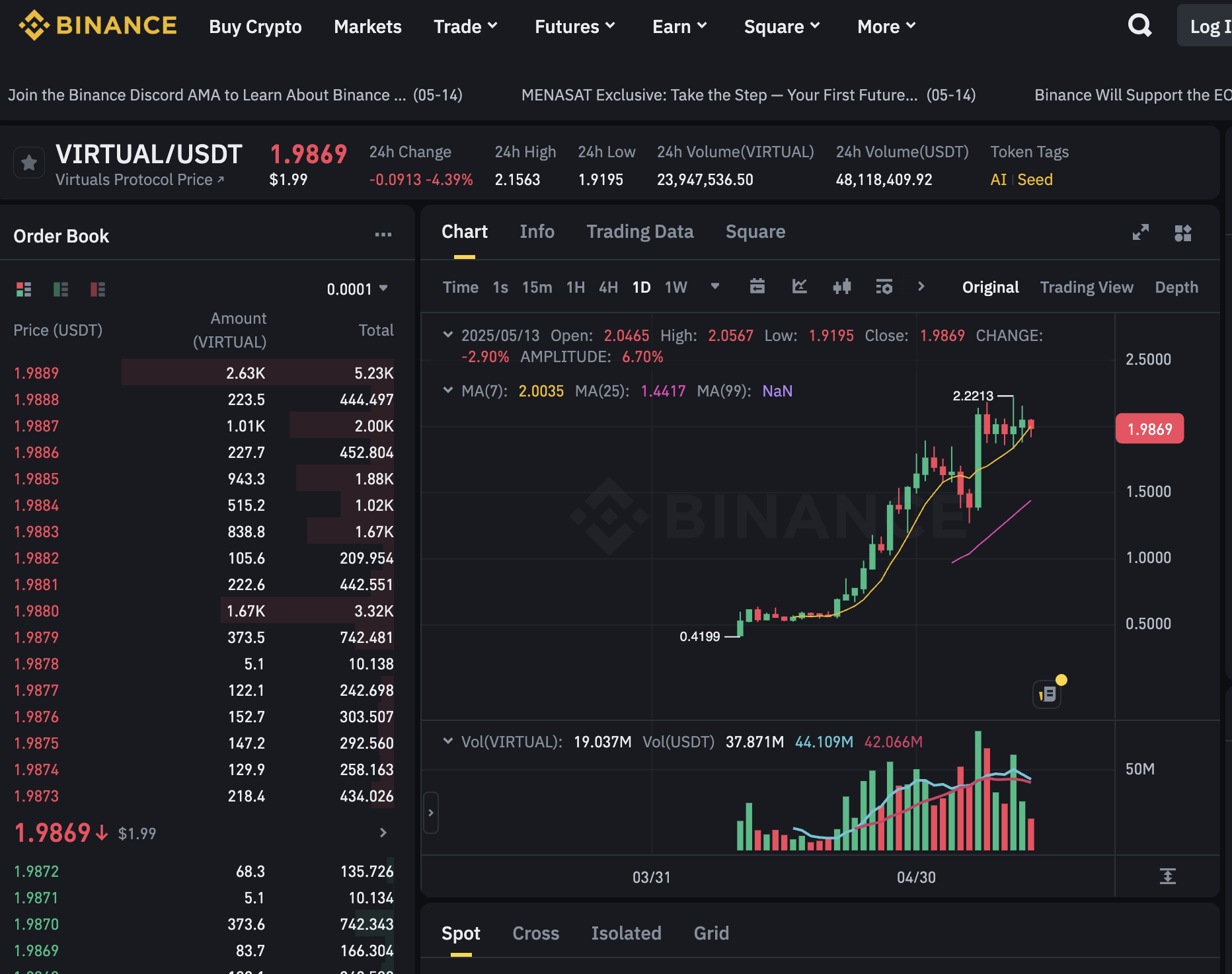Open more time intervals dropdown arrow

click(715, 286)
